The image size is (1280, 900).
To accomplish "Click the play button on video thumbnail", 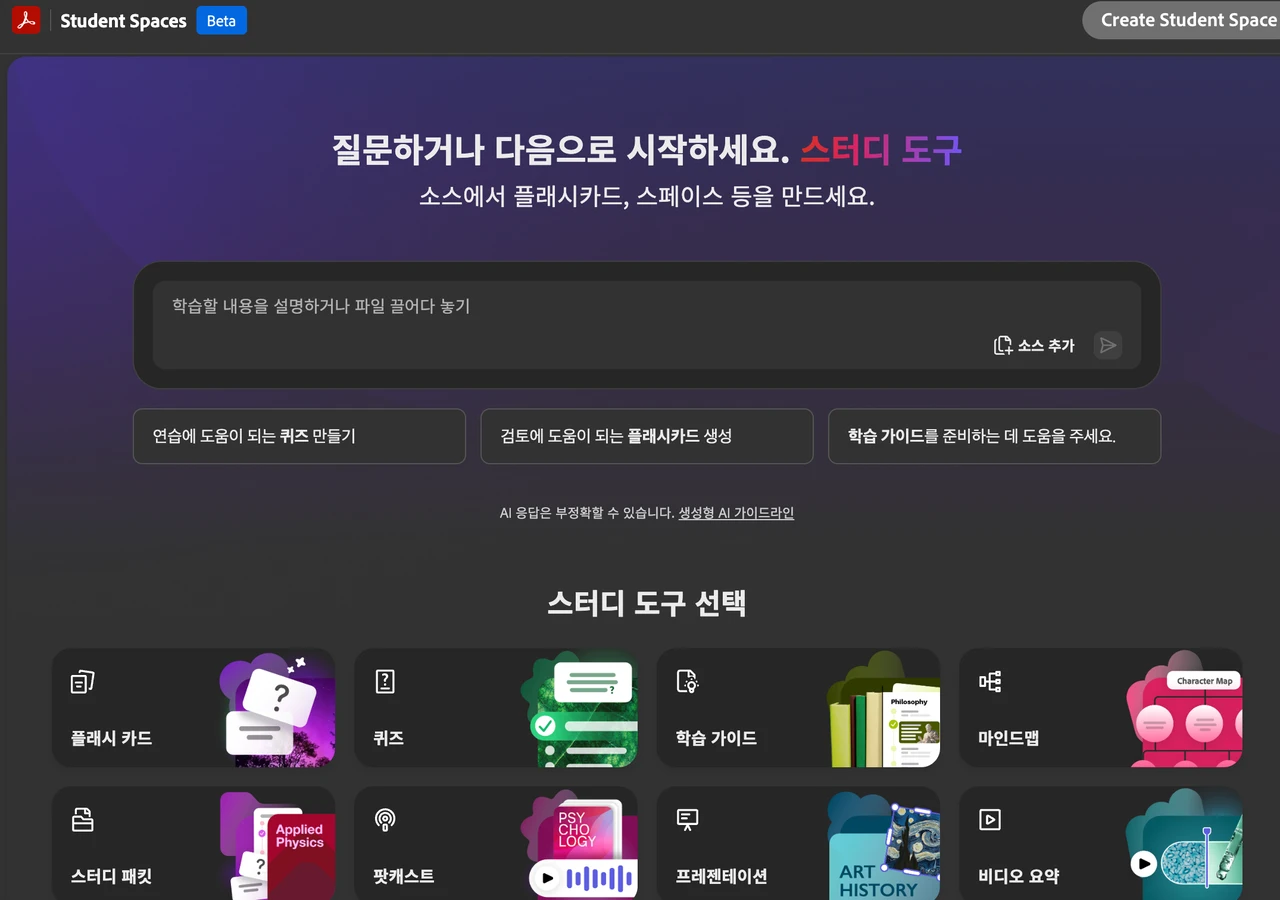I will (1143, 863).
